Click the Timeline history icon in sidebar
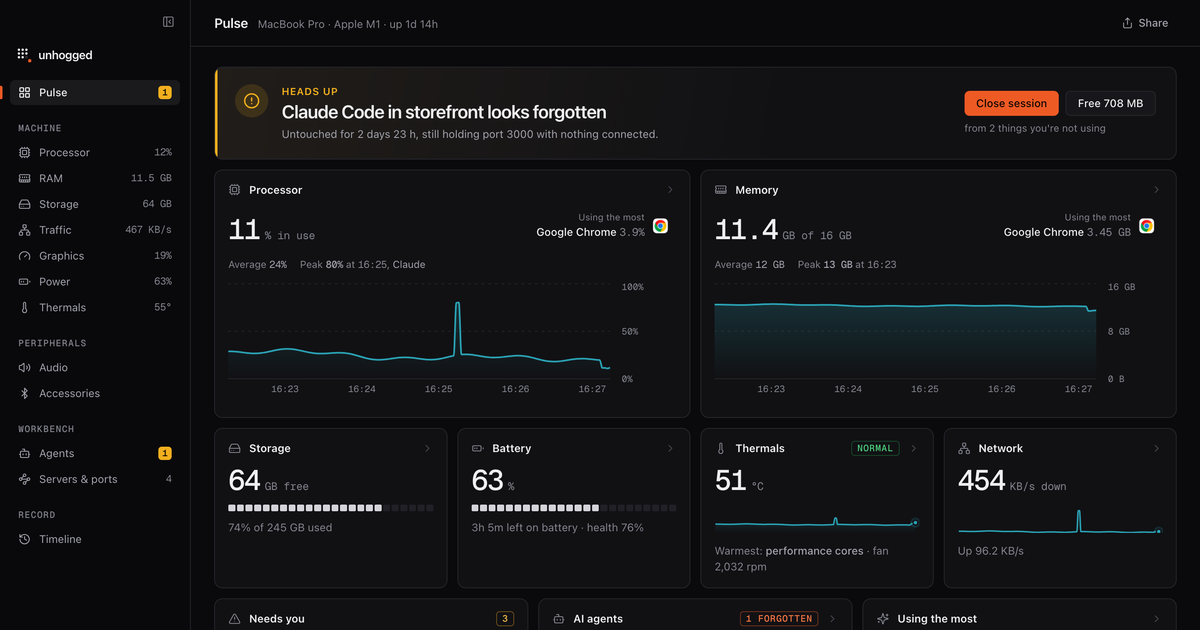 coord(25,540)
